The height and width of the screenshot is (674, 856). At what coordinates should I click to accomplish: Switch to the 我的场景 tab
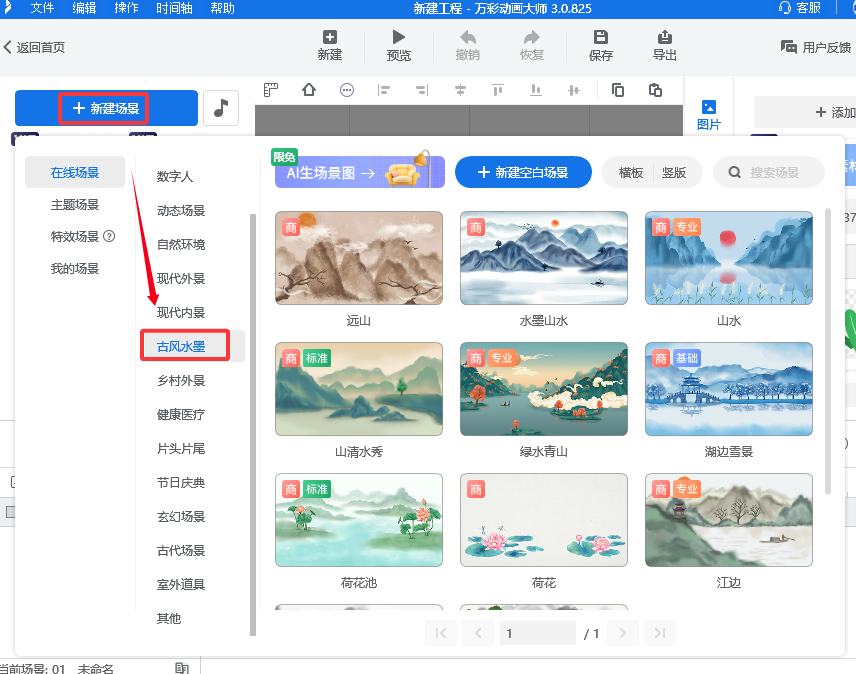point(74,268)
